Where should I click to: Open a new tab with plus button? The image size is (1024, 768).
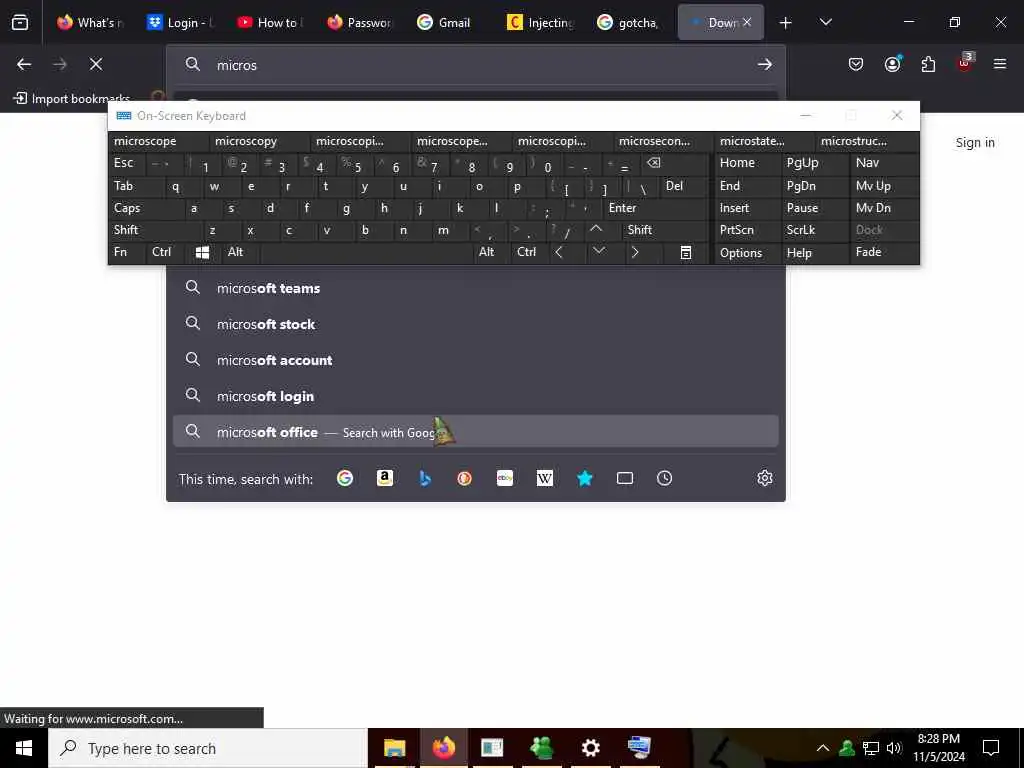(786, 23)
